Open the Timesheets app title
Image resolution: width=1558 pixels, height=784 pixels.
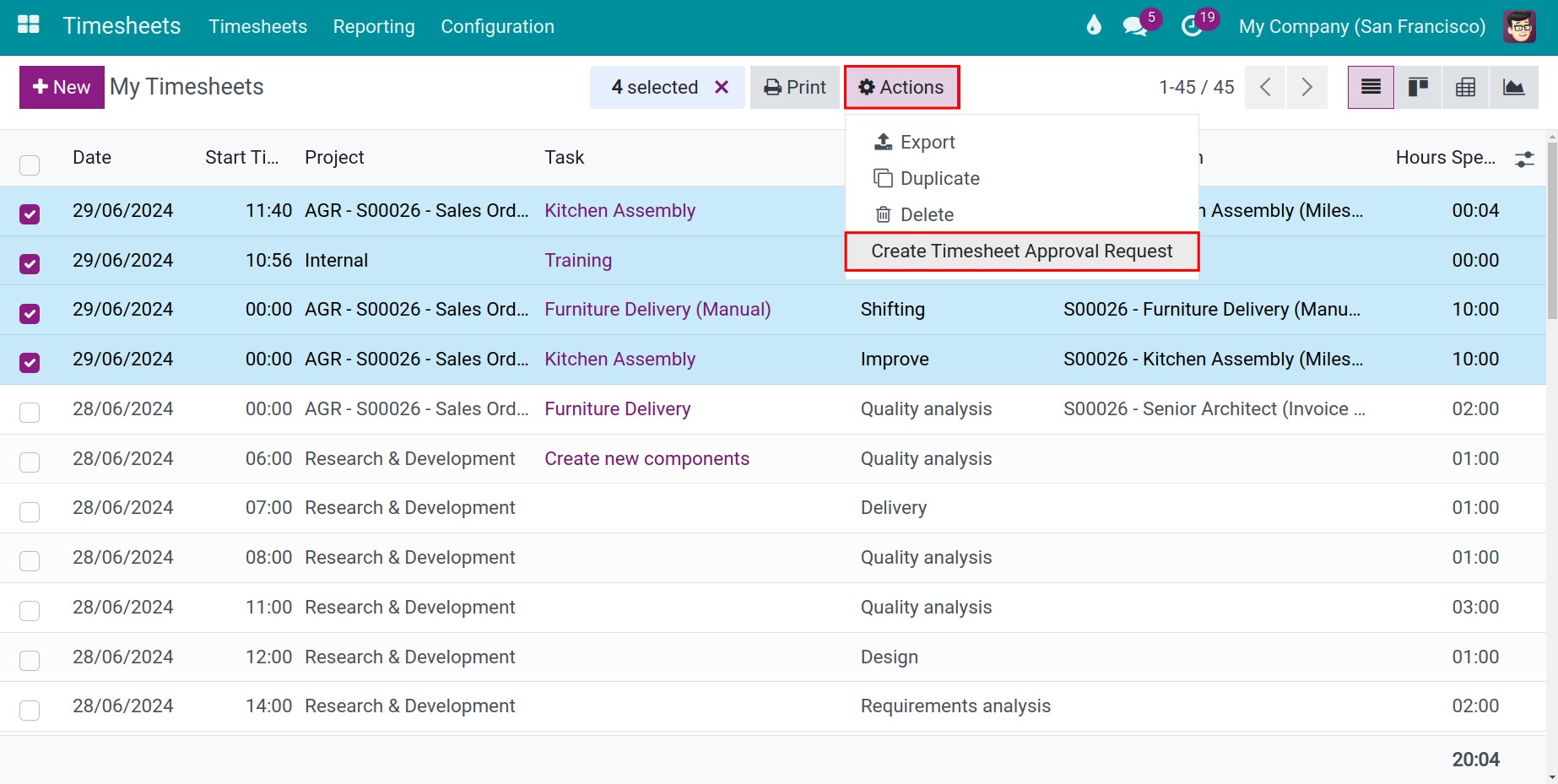pos(122,26)
